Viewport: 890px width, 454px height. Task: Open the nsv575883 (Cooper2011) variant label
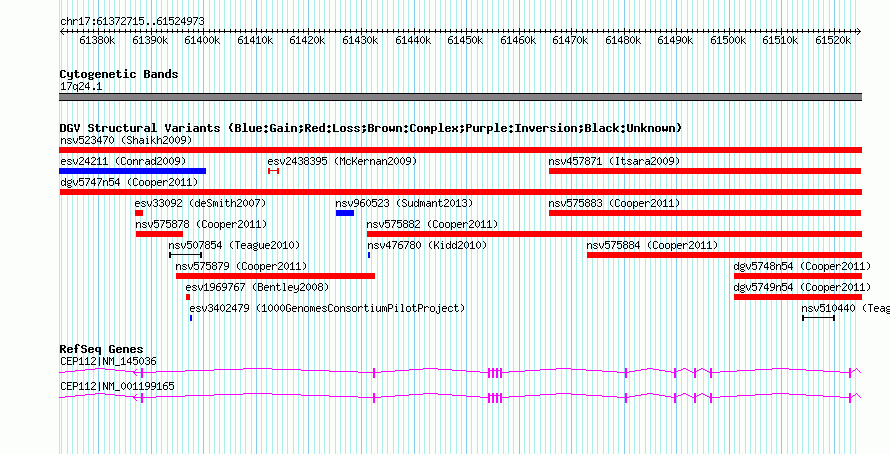[614, 203]
